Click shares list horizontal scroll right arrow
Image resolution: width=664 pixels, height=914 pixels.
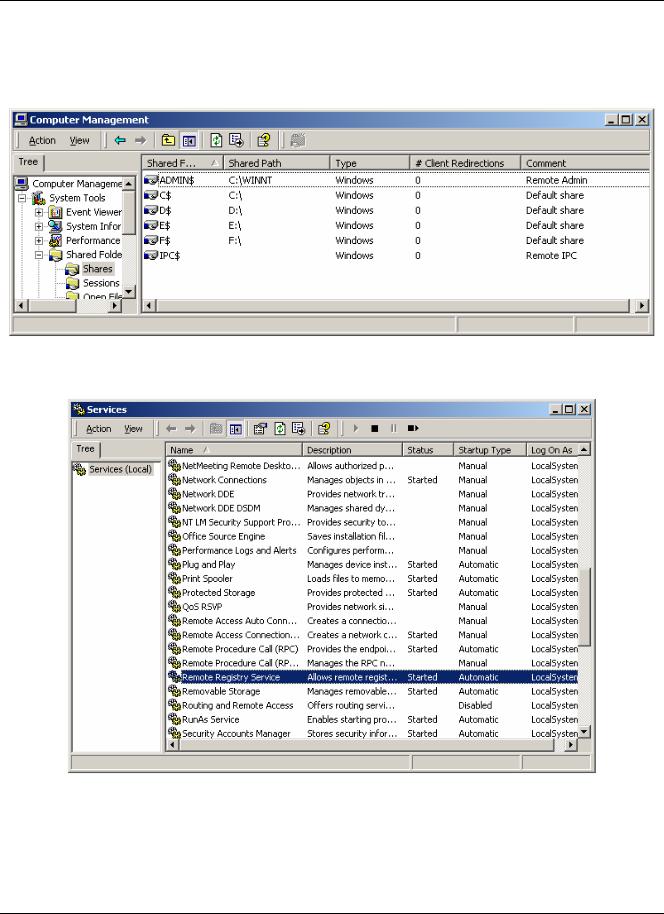tap(642, 305)
